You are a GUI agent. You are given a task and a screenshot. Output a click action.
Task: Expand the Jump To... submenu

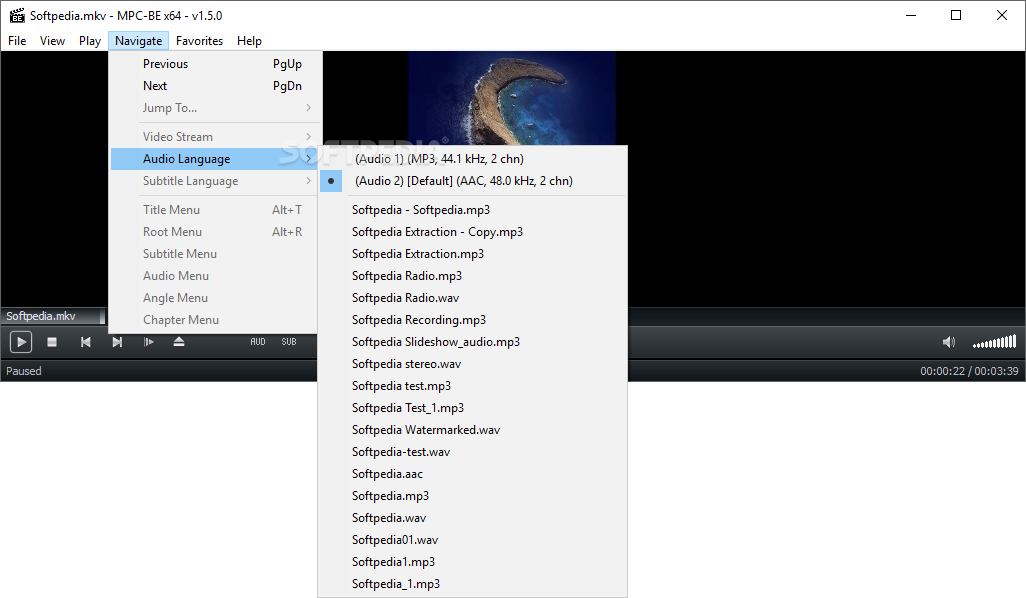[x=216, y=108]
